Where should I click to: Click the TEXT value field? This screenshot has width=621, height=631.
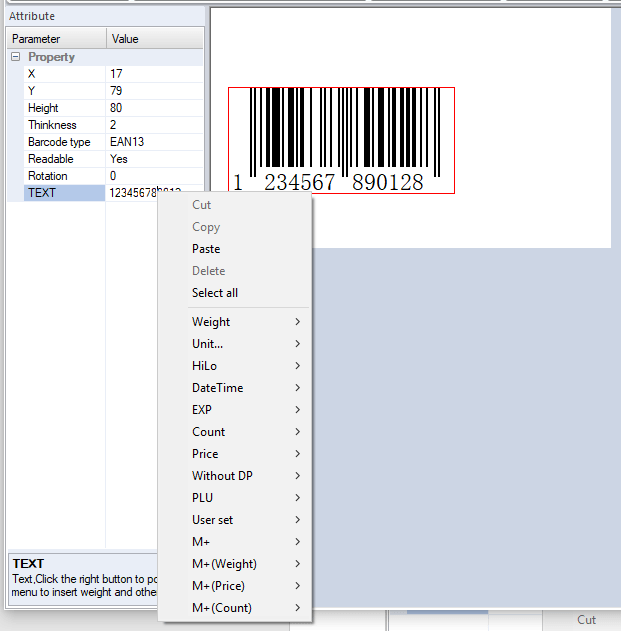[x=132, y=193]
